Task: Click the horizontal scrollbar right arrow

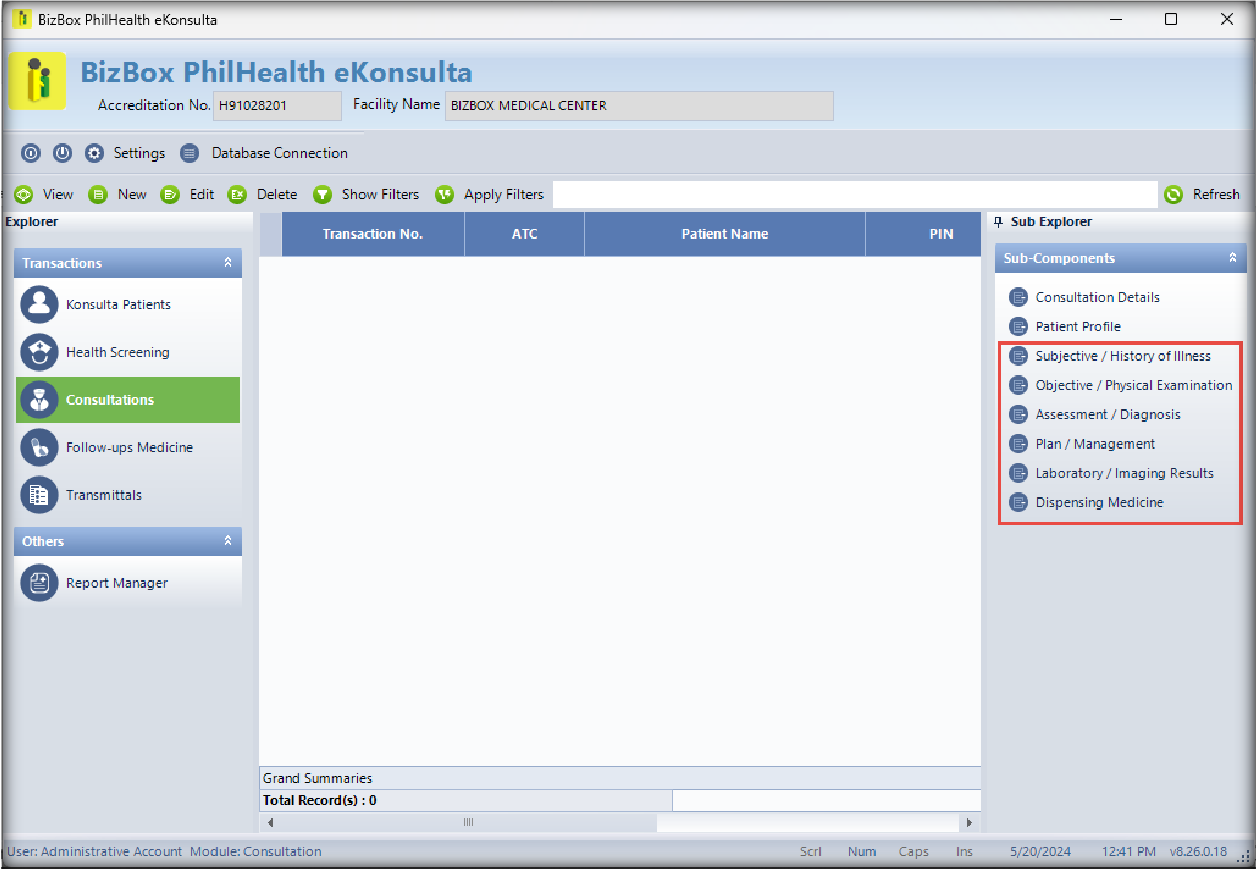Action: pyautogui.click(x=967, y=822)
